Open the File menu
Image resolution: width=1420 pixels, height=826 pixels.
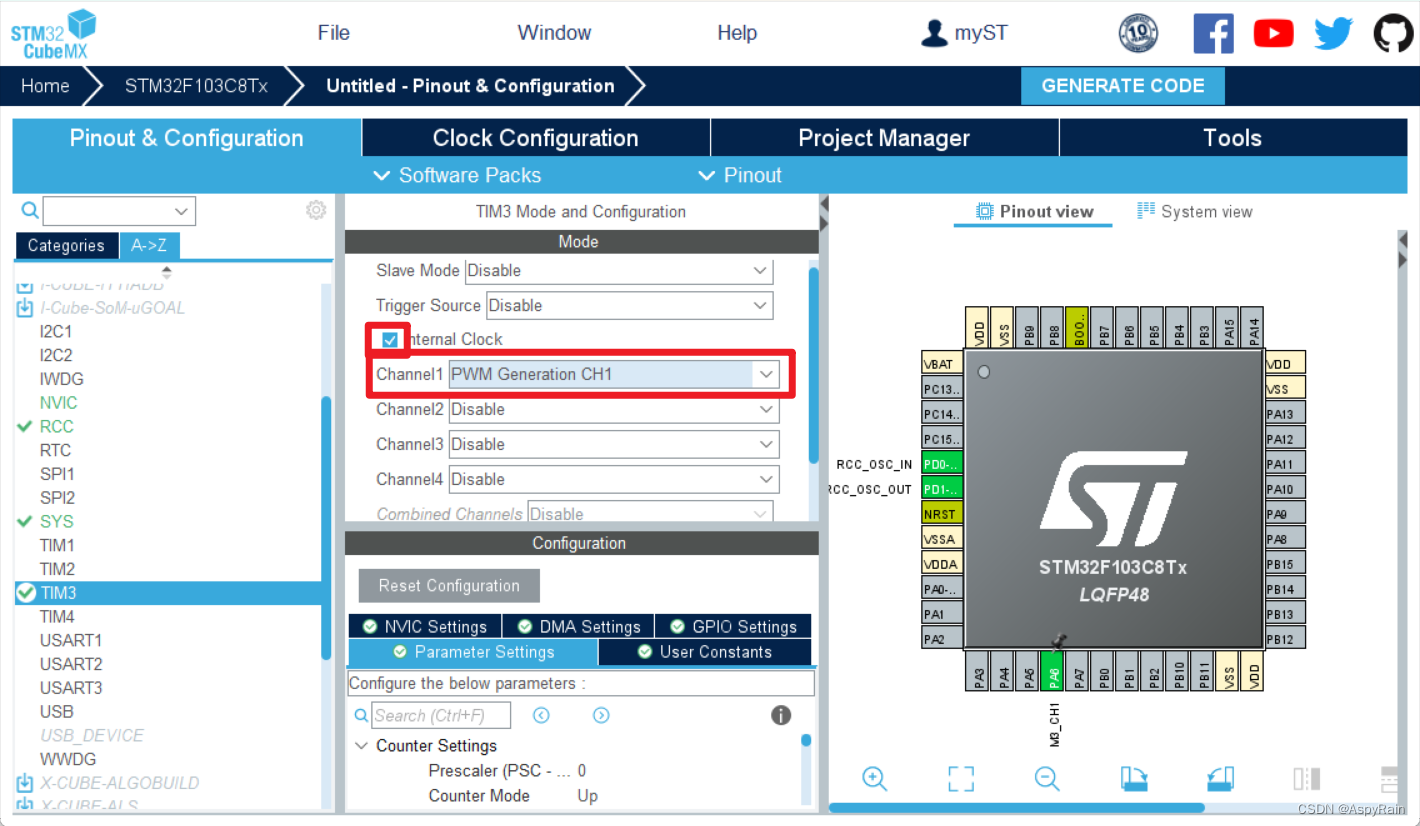tap(333, 33)
